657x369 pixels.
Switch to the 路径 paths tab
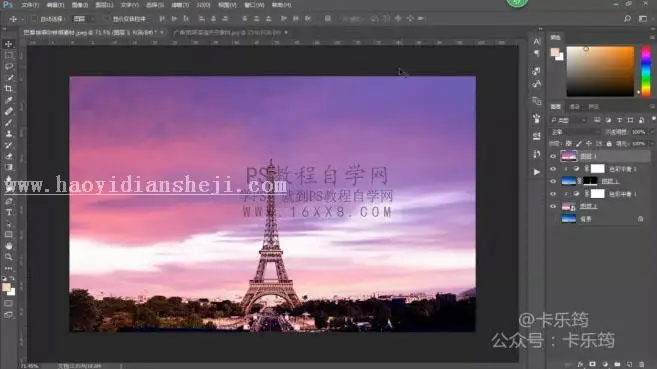coord(593,107)
